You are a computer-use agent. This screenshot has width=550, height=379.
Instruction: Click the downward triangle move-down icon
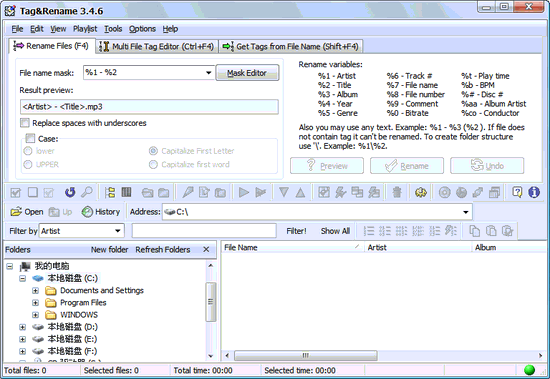tap(284, 192)
